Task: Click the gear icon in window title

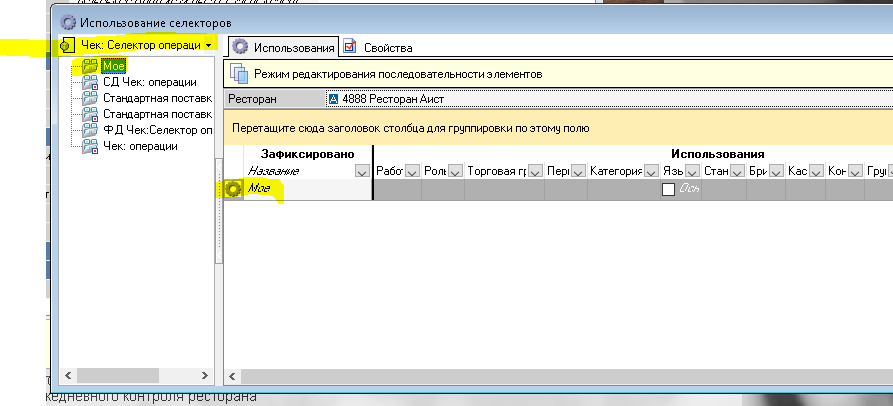Action: tap(68, 21)
